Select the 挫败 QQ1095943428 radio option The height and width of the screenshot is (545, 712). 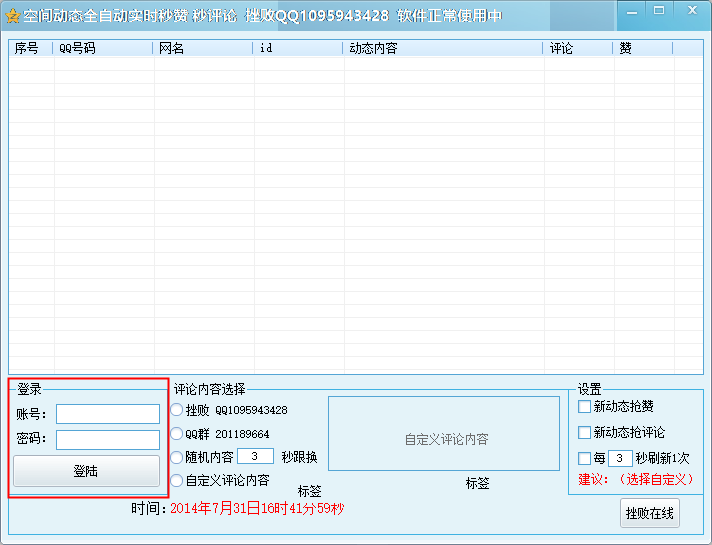click(177, 410)
